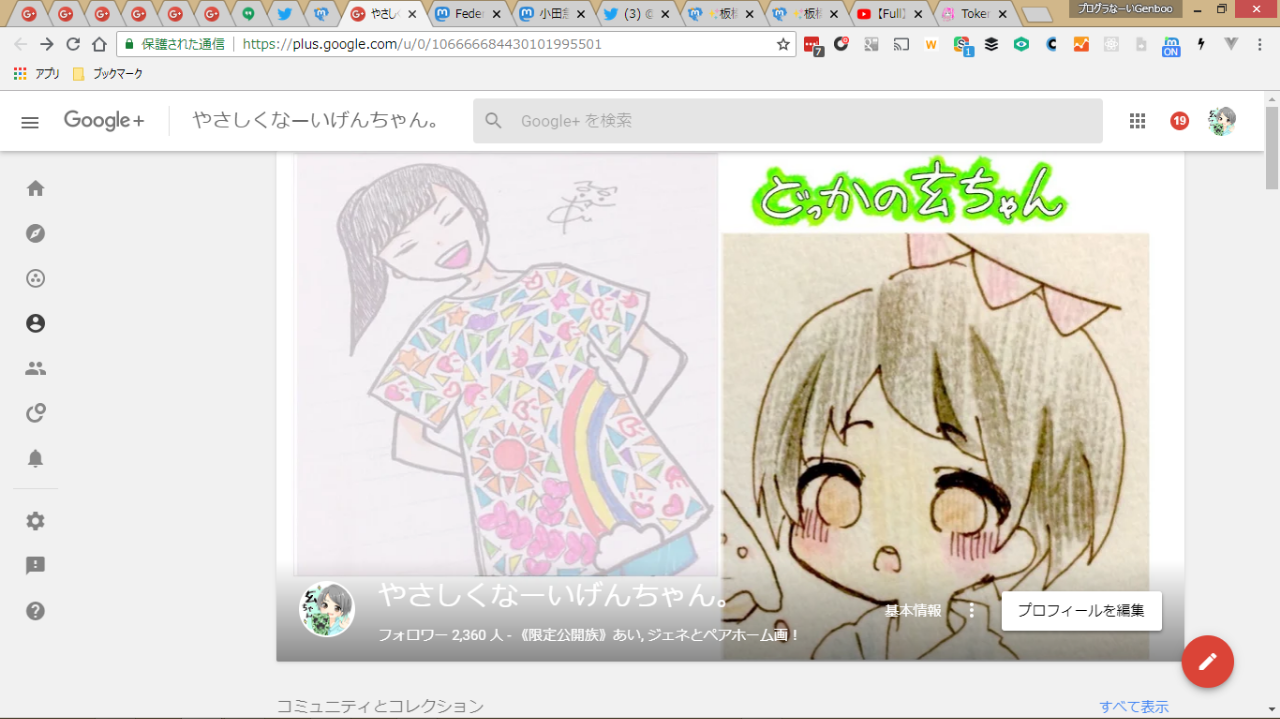Open the Google+ hamburger main menu

click(x=30, y=121)
